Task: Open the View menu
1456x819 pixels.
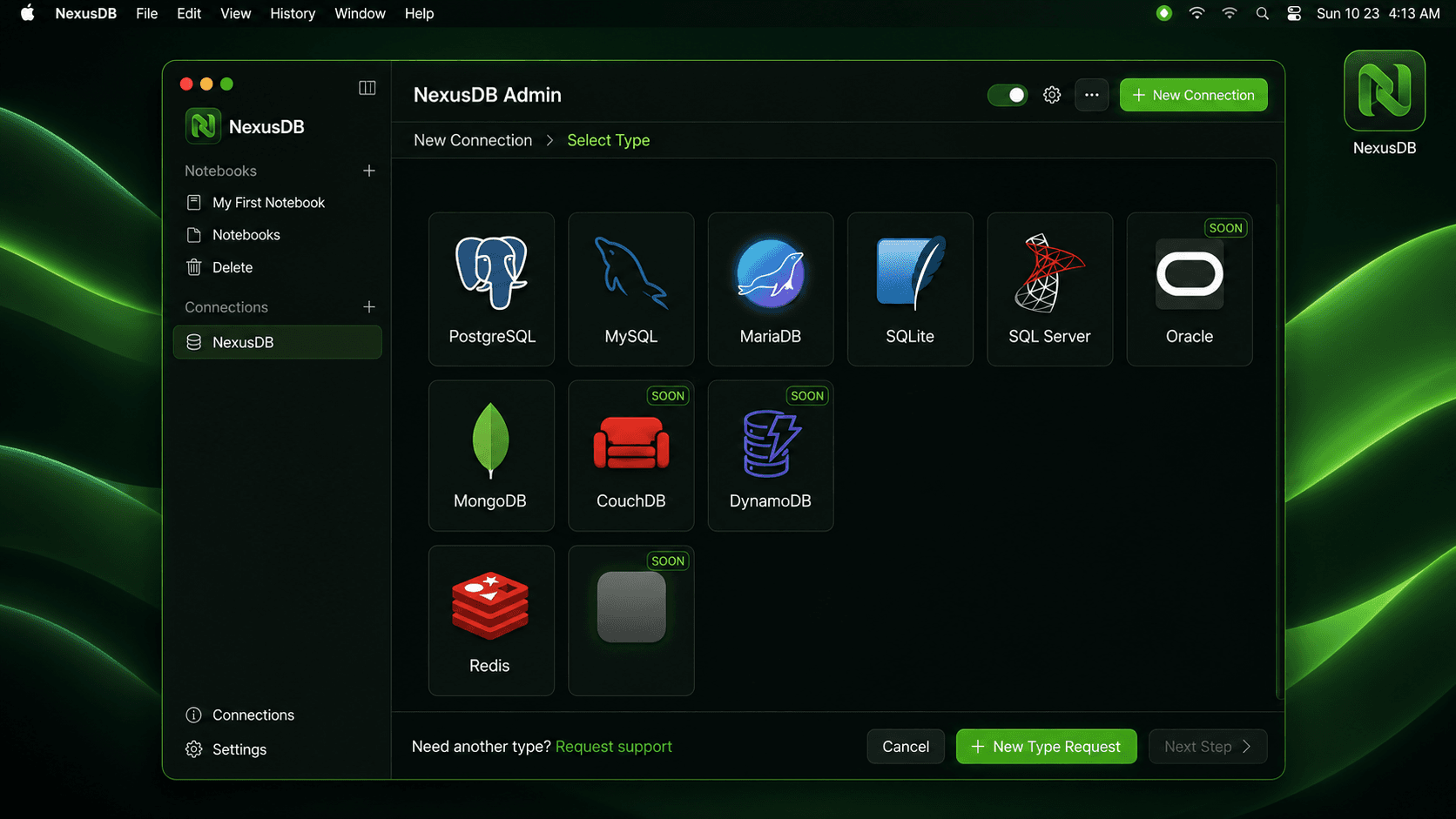Action: coord(235,13)
